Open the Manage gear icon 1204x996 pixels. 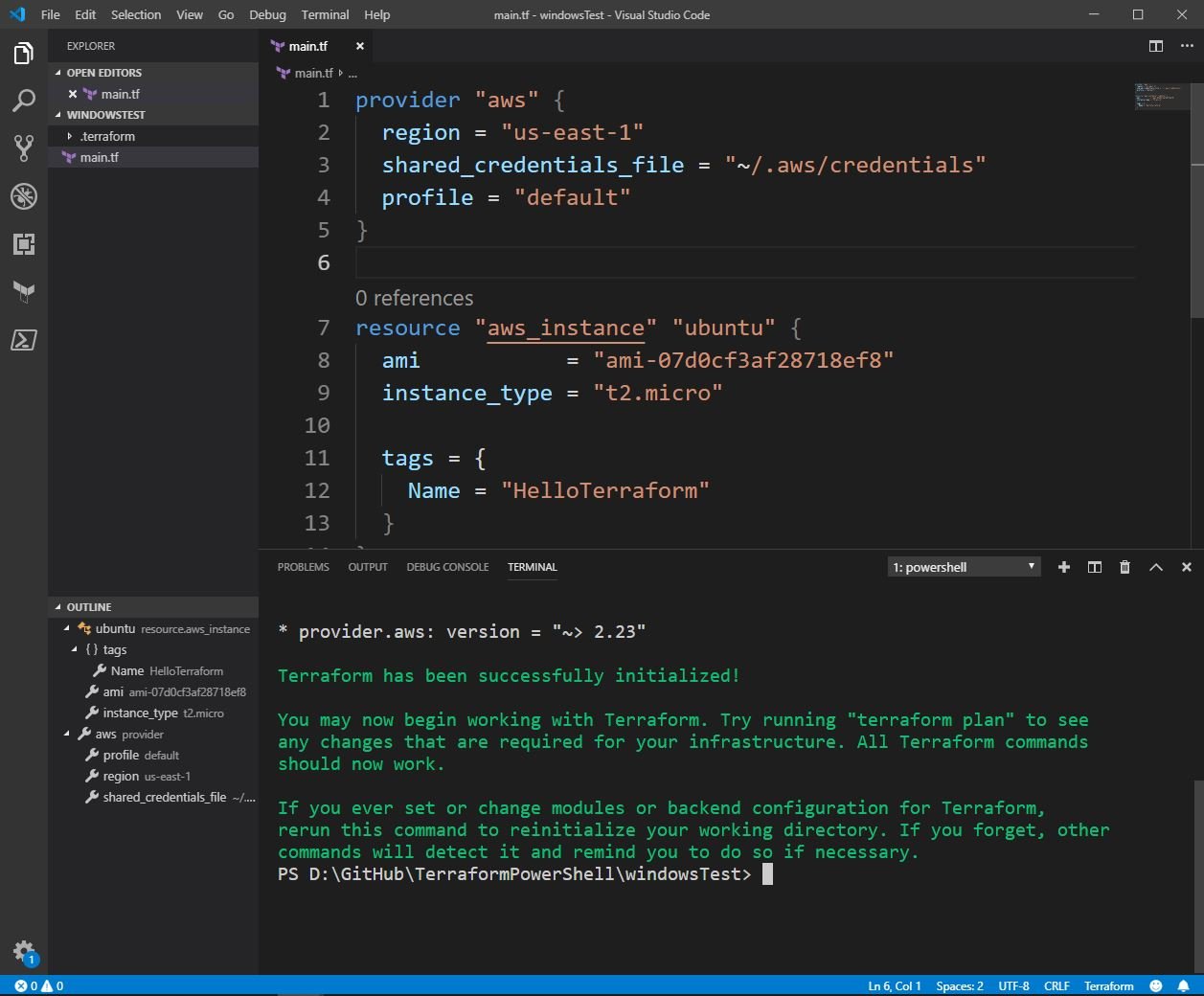pos(24,951)
